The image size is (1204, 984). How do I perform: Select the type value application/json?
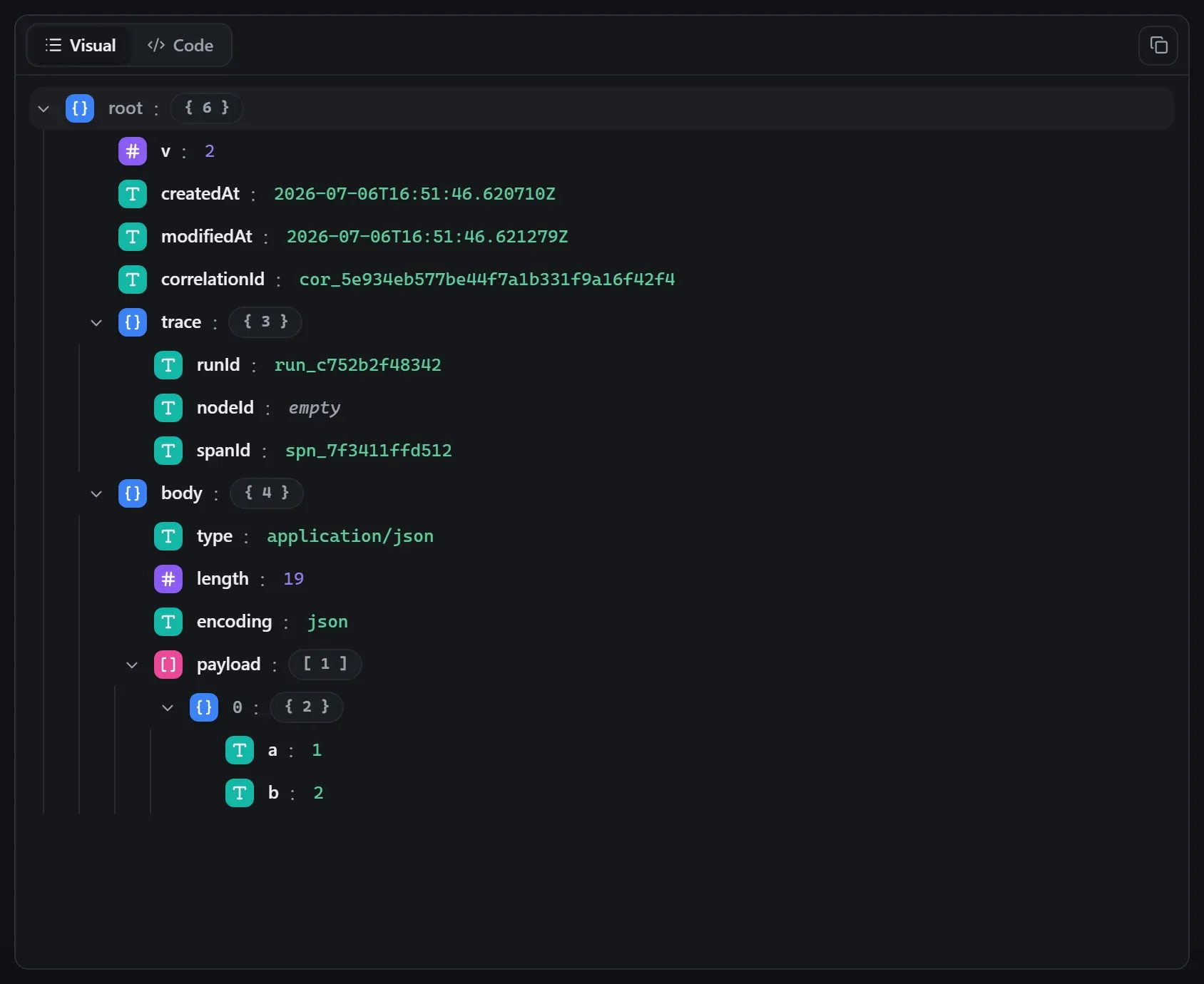[x=350, y=536]
